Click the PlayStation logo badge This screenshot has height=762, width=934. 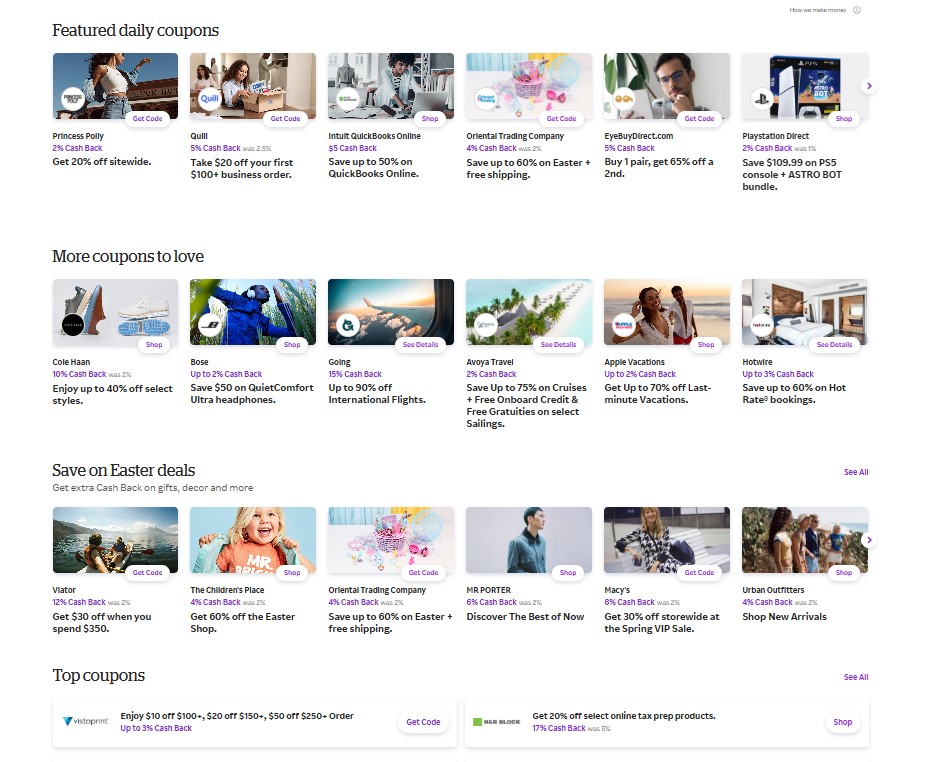761,98
